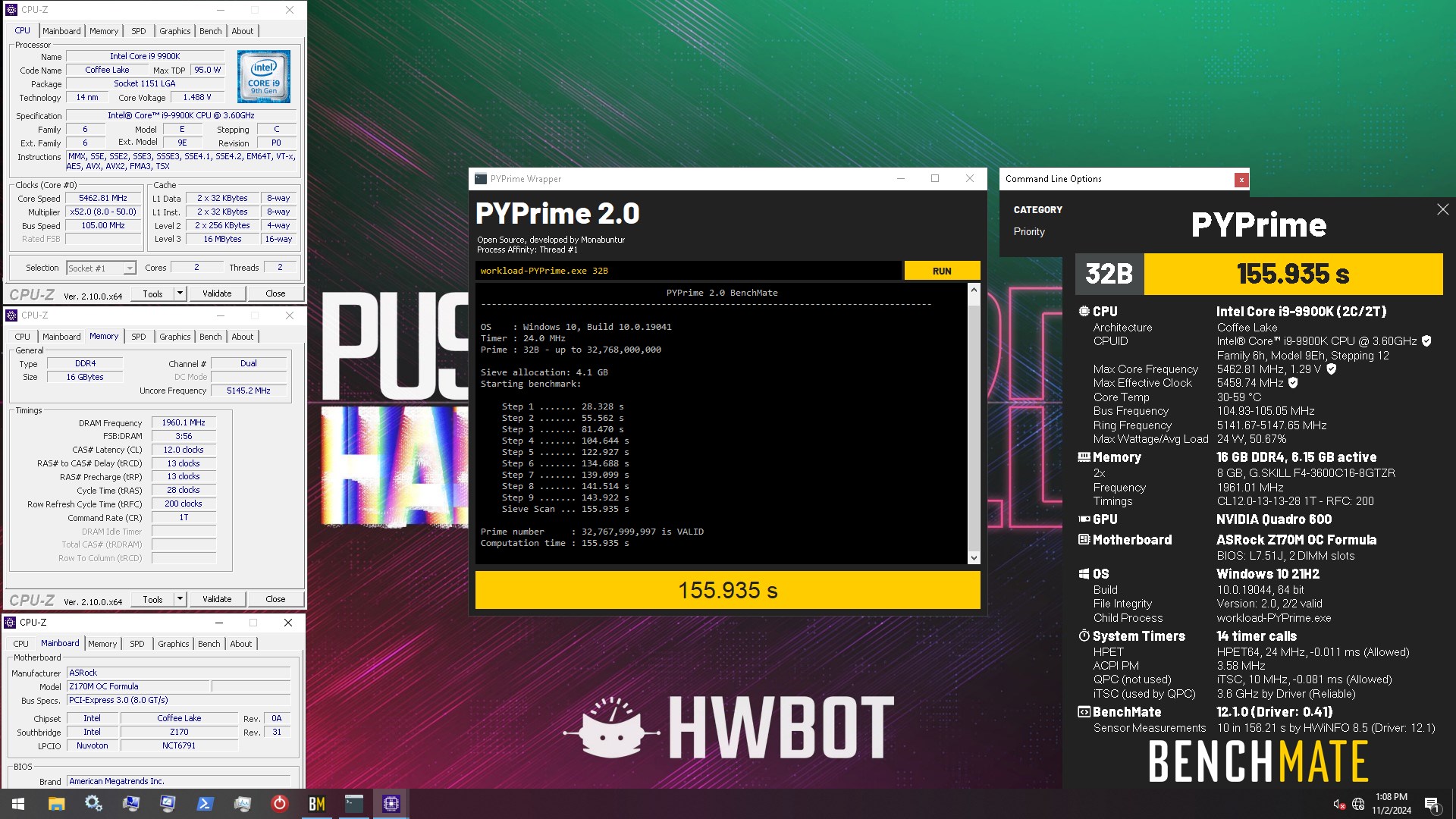Launch PowerShell from the taskbar
Viewport: 1456px width, 819px height.
pos(205,804)
